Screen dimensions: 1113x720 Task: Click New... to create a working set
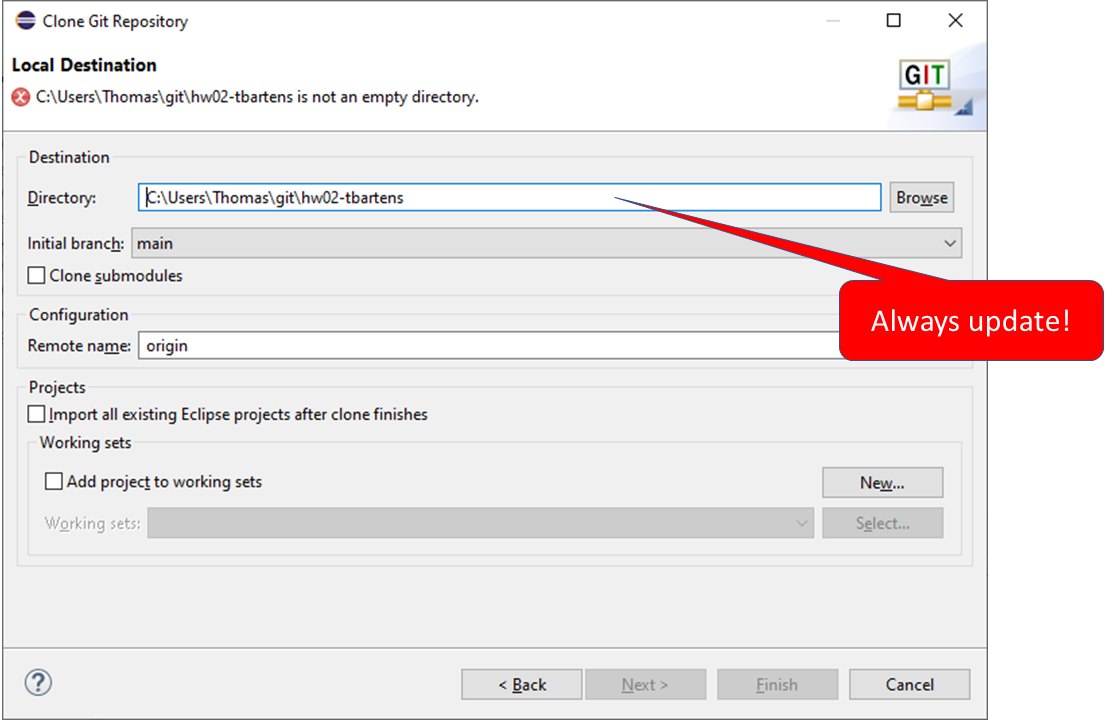pos(882,483)
